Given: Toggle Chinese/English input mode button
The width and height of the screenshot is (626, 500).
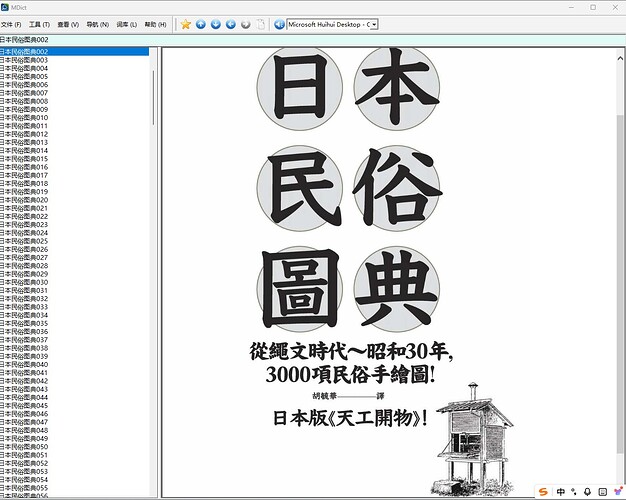Looking at the screenshot, I should 561,492.
